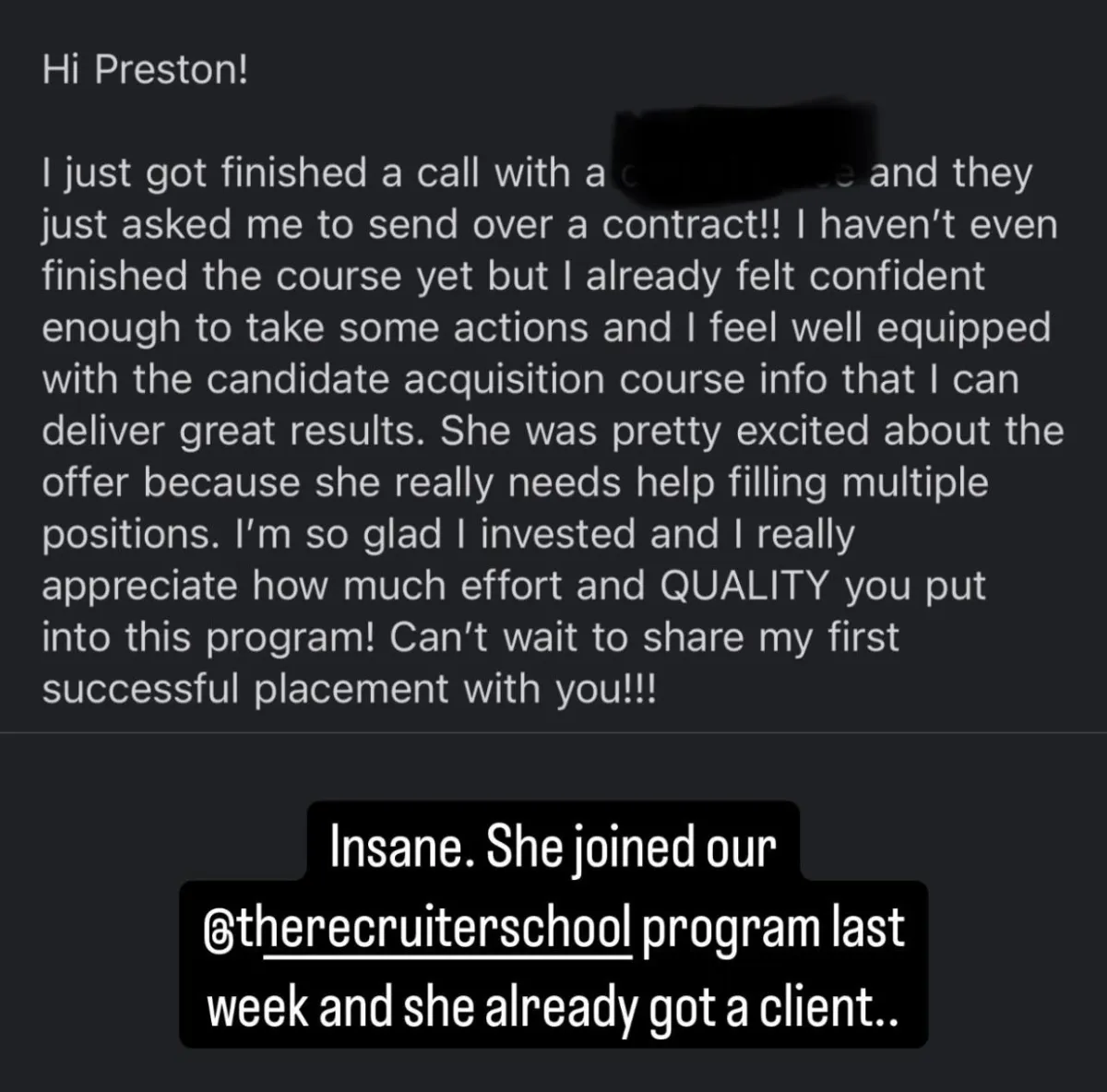Screen dimensions: 1107x1092
Task: Click the "week and she already got a client.." caption
Action: point(553,1006)
